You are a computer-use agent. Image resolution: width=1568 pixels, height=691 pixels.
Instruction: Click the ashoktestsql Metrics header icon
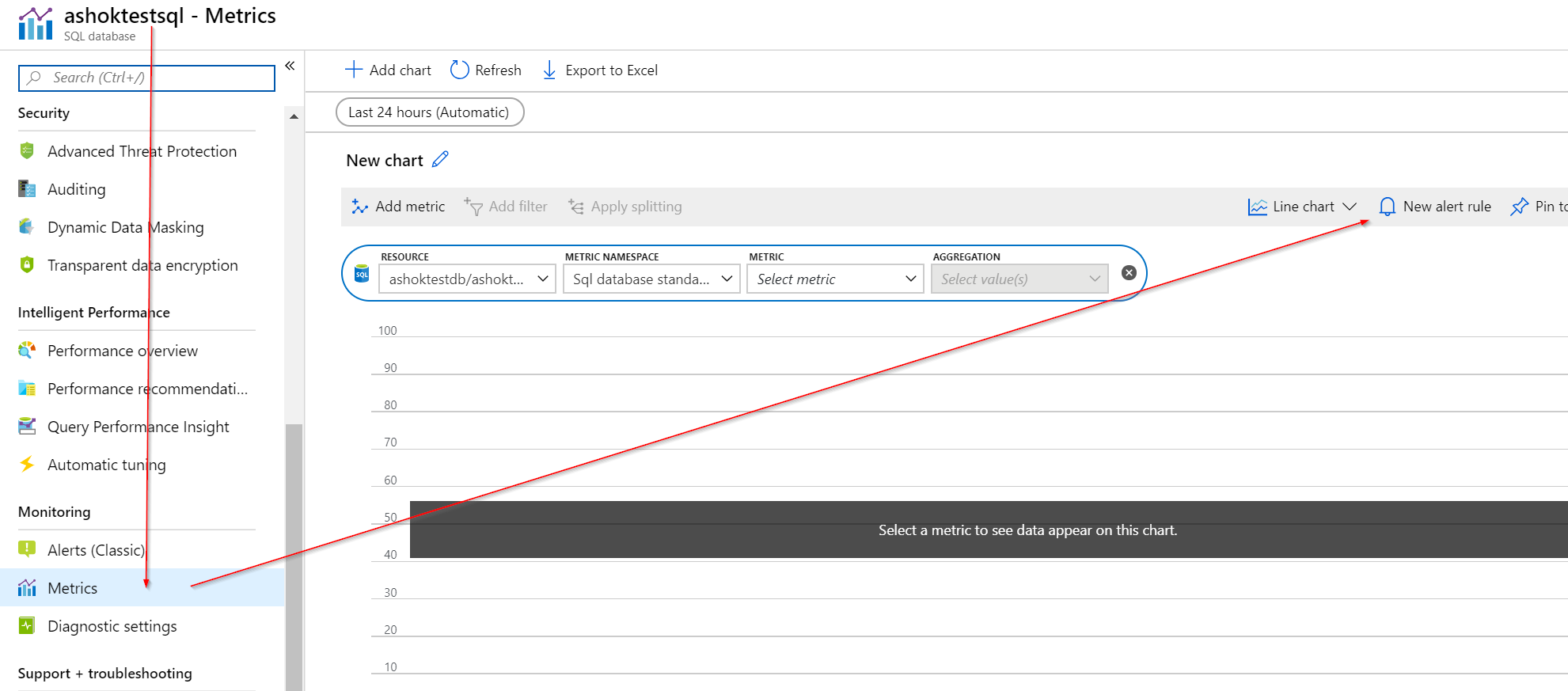click(x=36, y=24)
